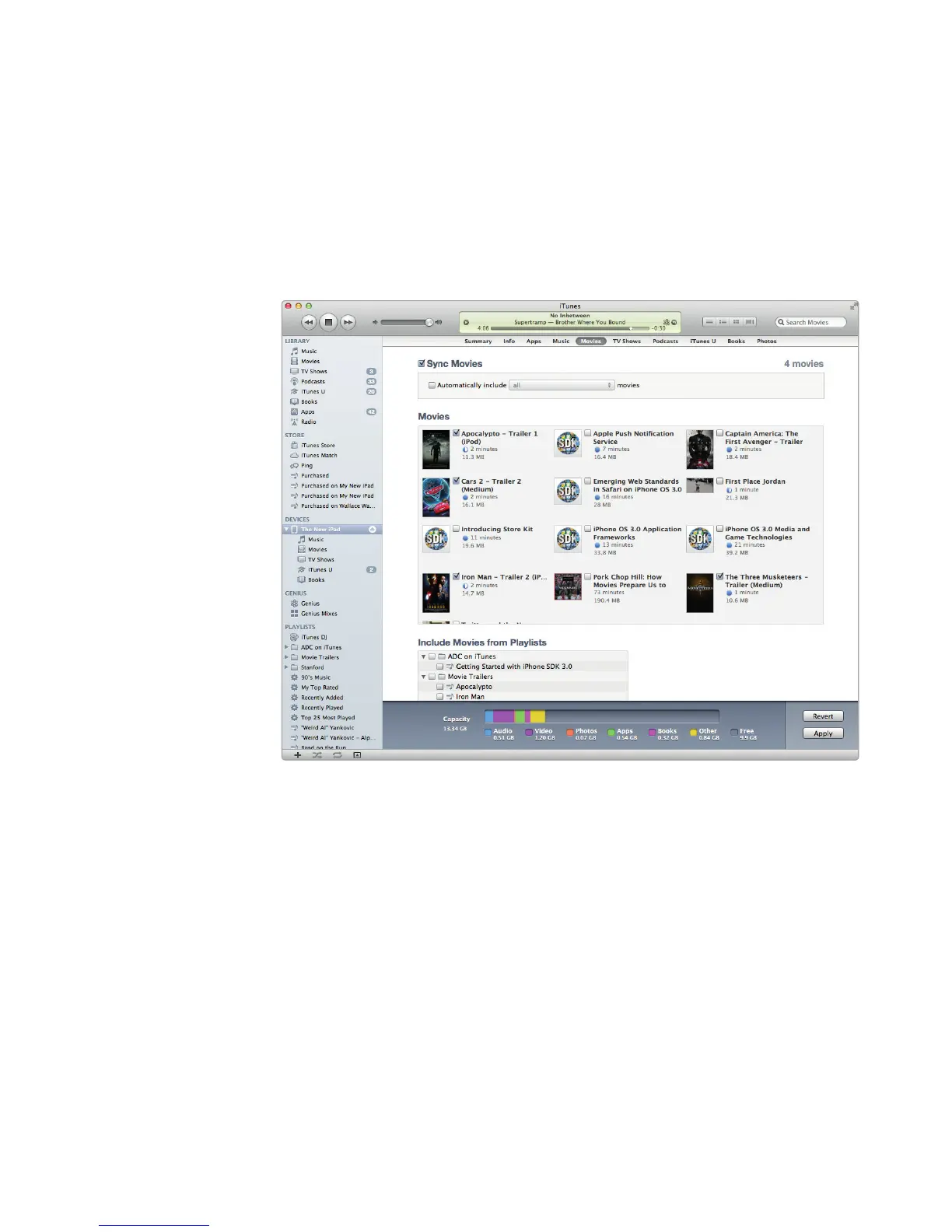Click the stop playback button
This screenshot has width=952, height=1232.
[x=328, y=322]
